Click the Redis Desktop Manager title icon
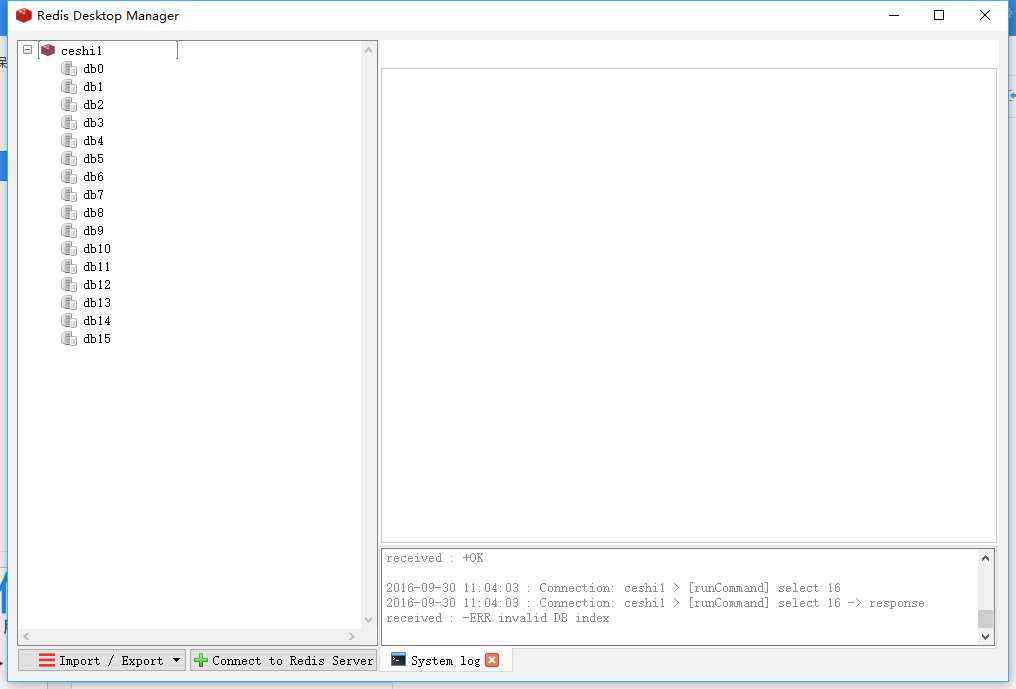 [24, 15]
